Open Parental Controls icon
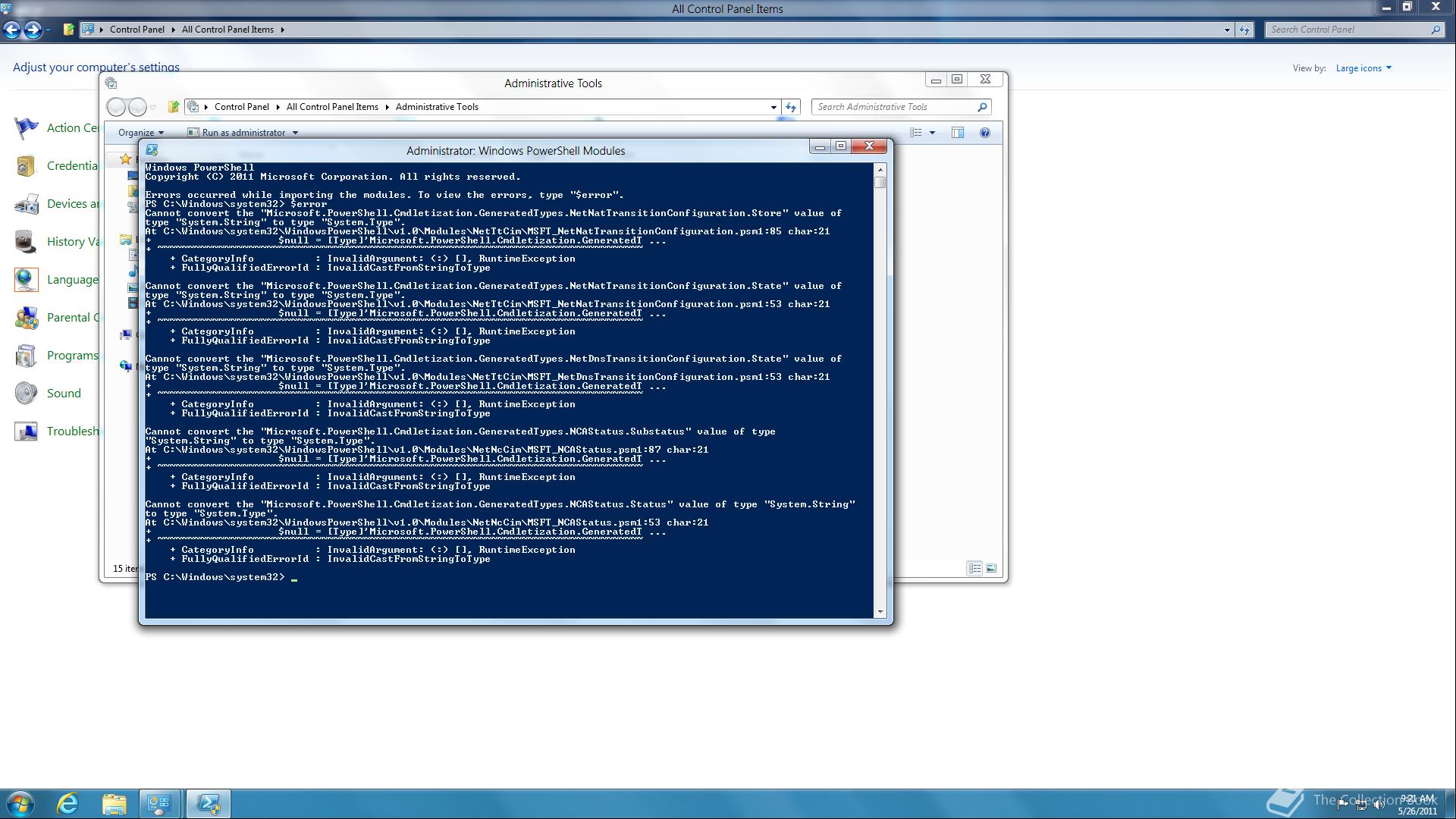Image resolution: width=1456 pixels, height=819 pixels. (26, 318)
